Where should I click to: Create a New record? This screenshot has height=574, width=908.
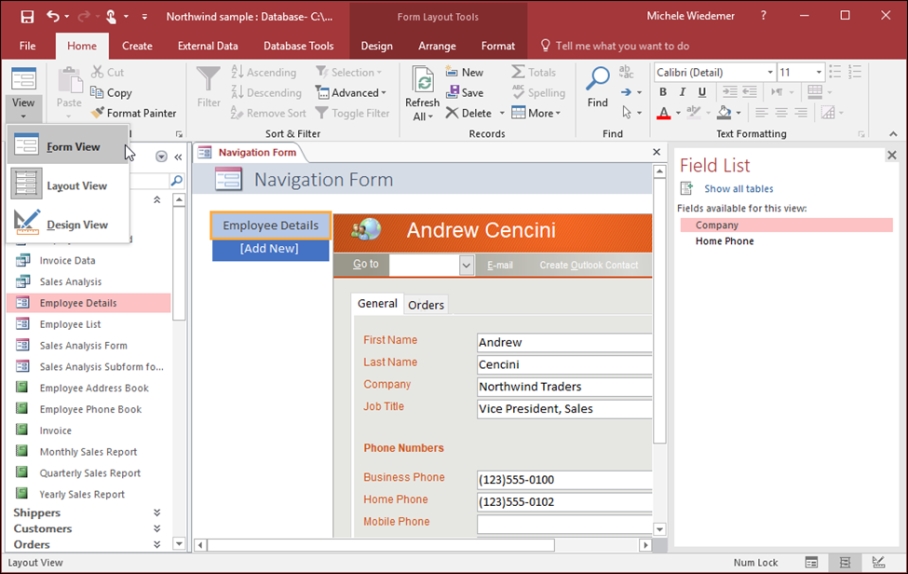(464, 72)
